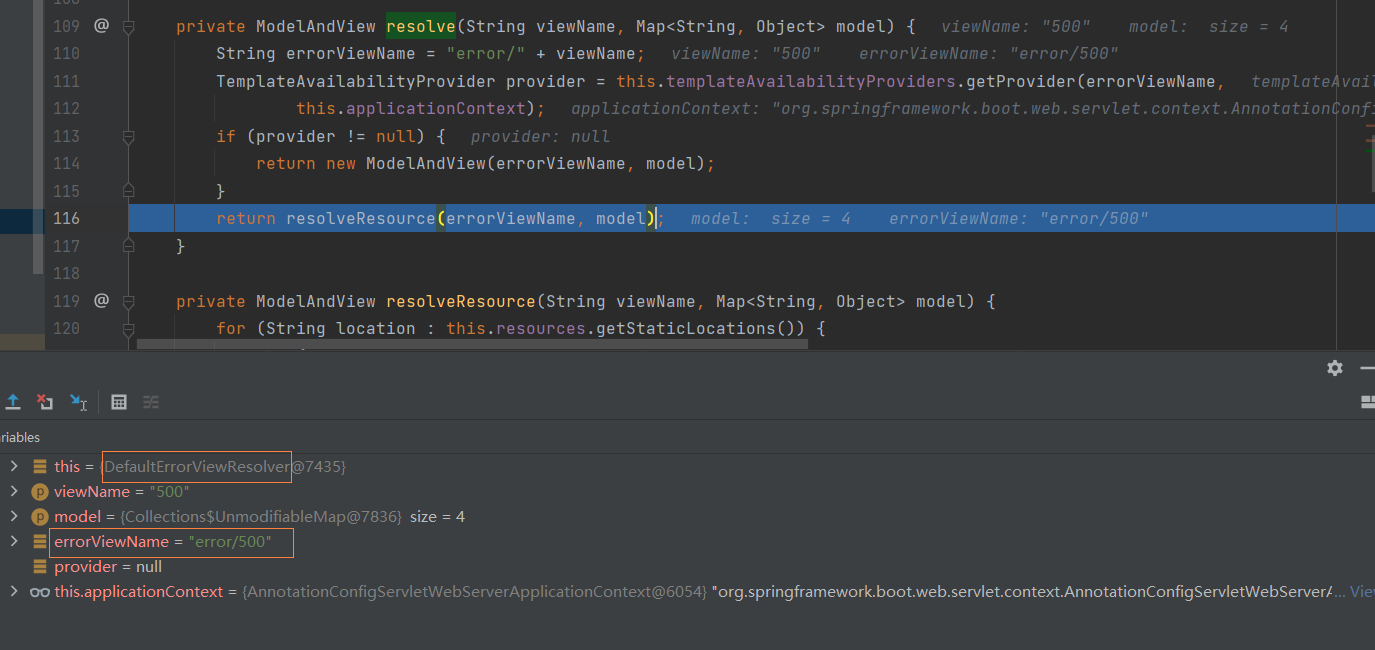The height and width of the screenshot is (650, 1375).
Task: Expand the this.applicationContext watch node
Action: (13, 592)
